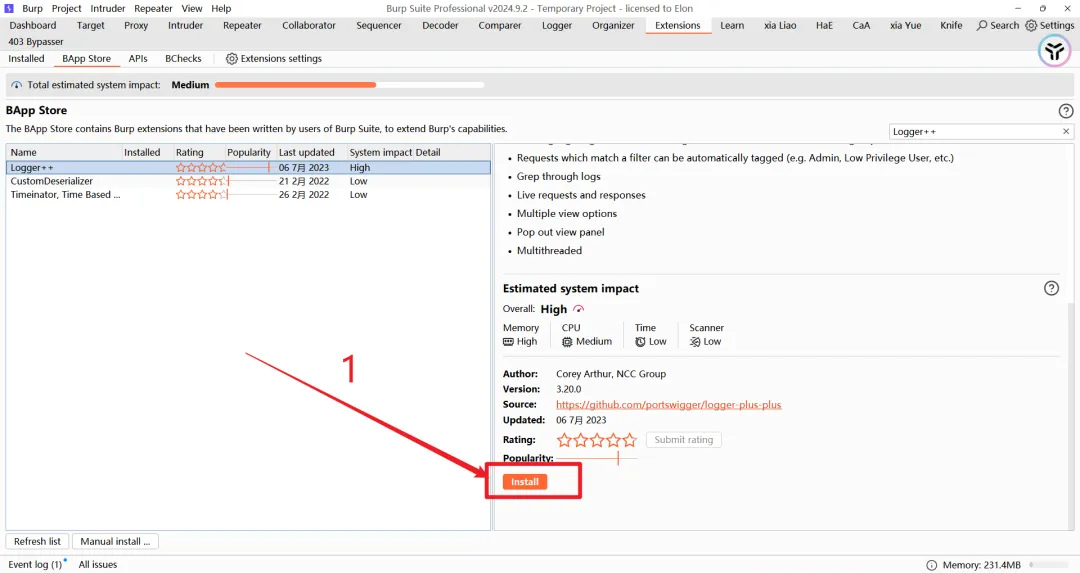Screen dimensions: 1080x574
Task: Click the gauge icon beside Total estimated system impact
Action: coord(17,85)
